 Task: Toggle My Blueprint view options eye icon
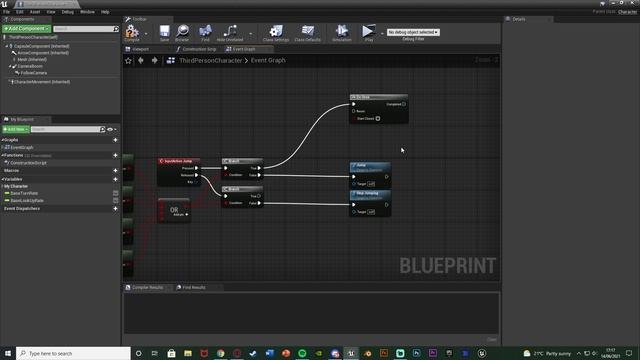click(110, 129)
